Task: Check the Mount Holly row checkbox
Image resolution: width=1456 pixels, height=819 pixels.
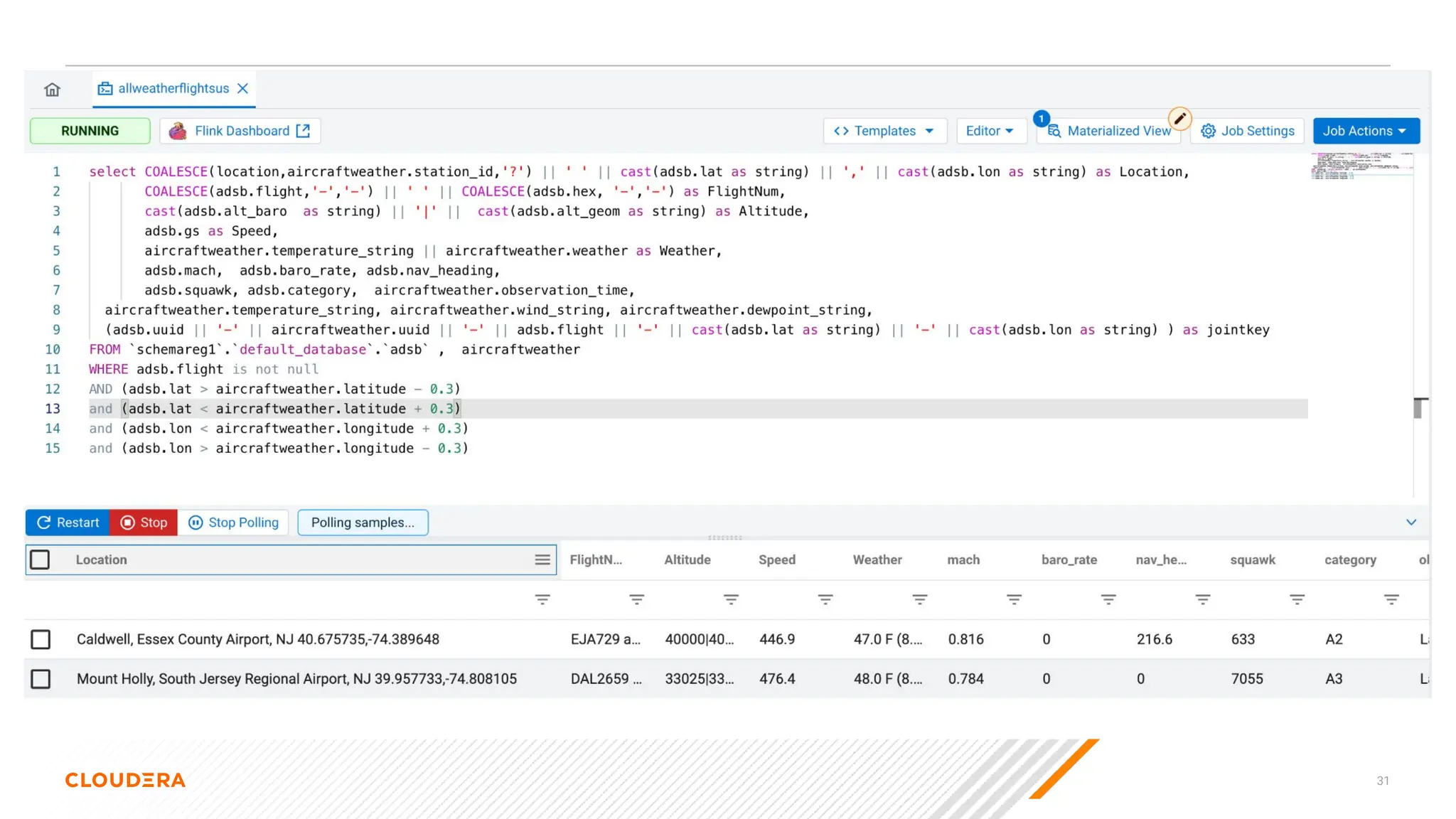Action: pos(41,679)
